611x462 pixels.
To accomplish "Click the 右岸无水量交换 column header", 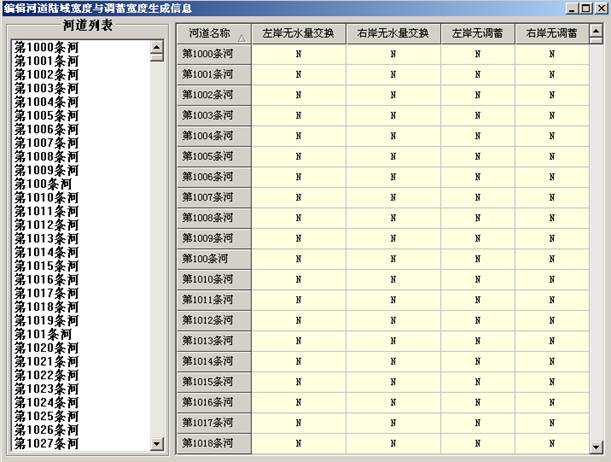I will (393, 33).
